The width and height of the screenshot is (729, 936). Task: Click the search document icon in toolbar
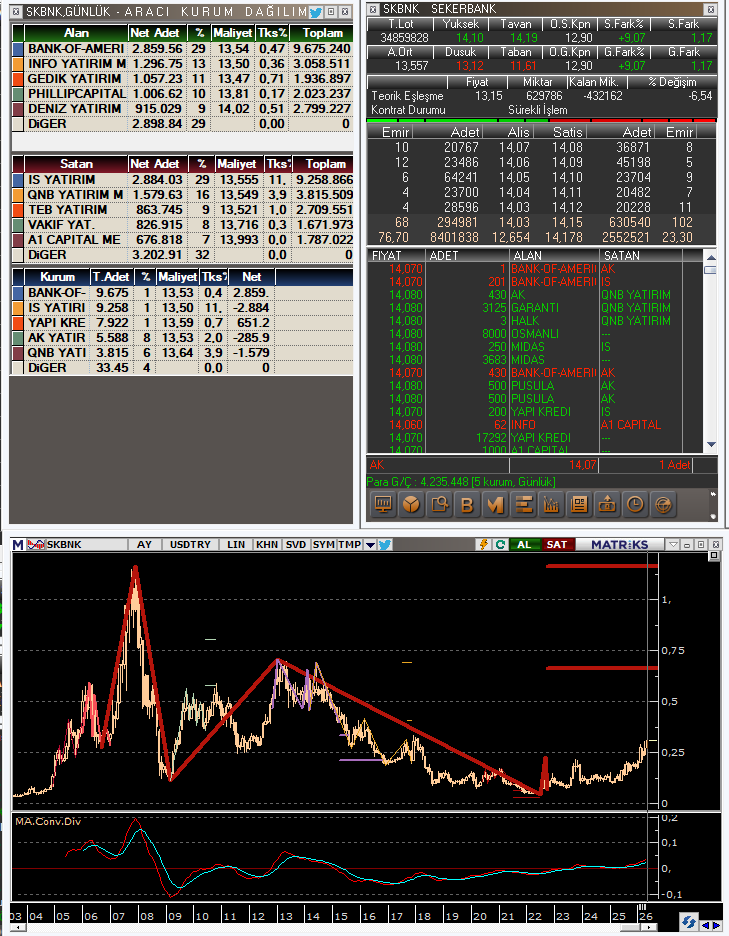pyautogui.click(x=439, y=505)
